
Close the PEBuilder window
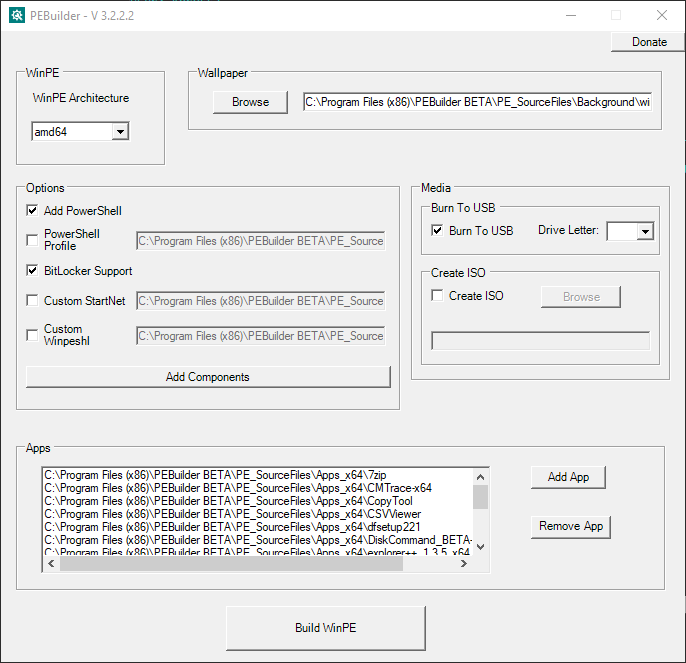[662, 15]
